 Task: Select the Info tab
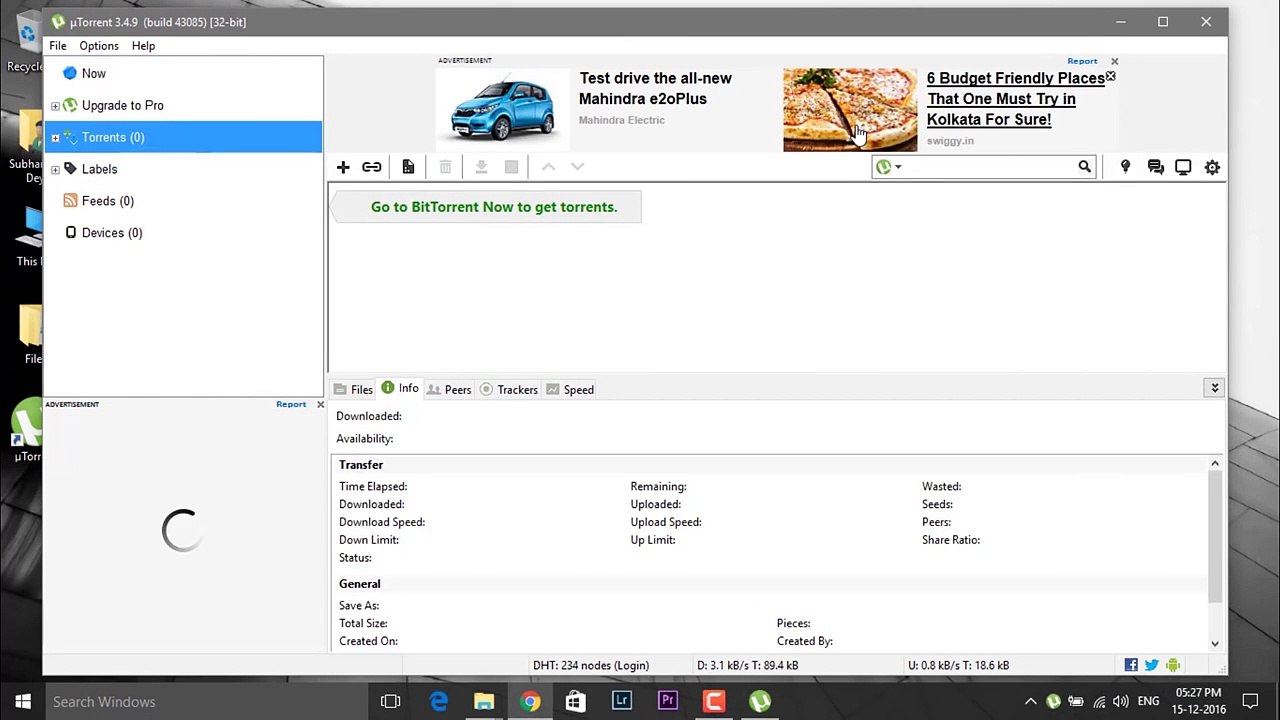click(x=400, y=388)
